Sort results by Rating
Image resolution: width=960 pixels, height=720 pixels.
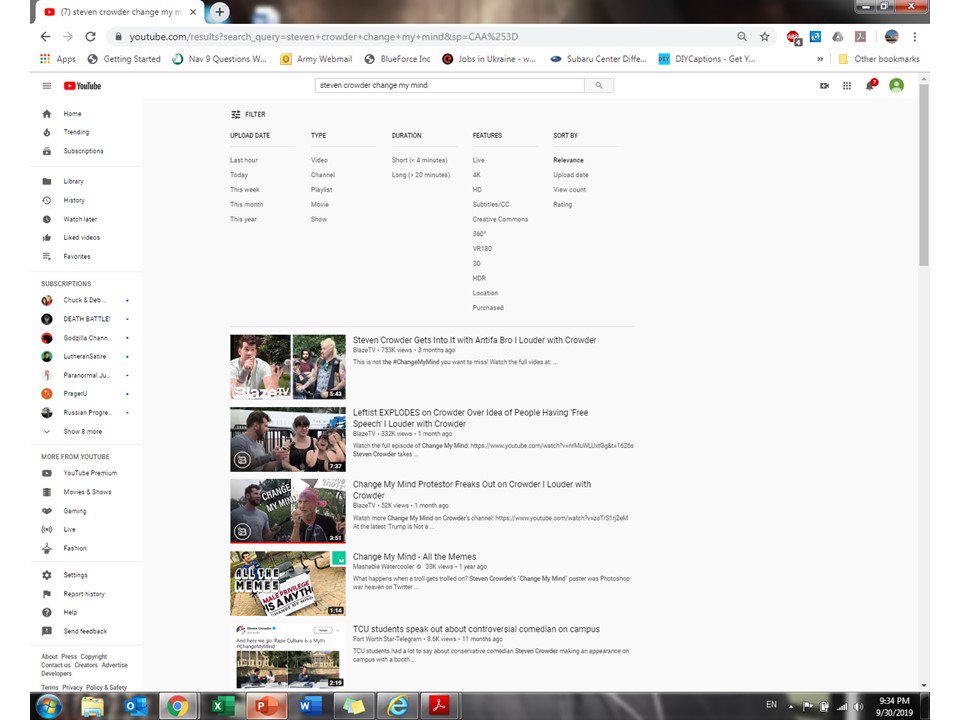coord(562,204)
